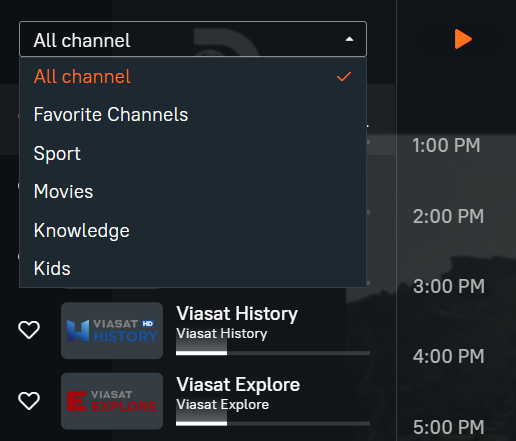Image resolution: width=516 pixels, height=441 pixels.
Task: Select Kids from the dropdown list
Action: click(x=193, y=268)
